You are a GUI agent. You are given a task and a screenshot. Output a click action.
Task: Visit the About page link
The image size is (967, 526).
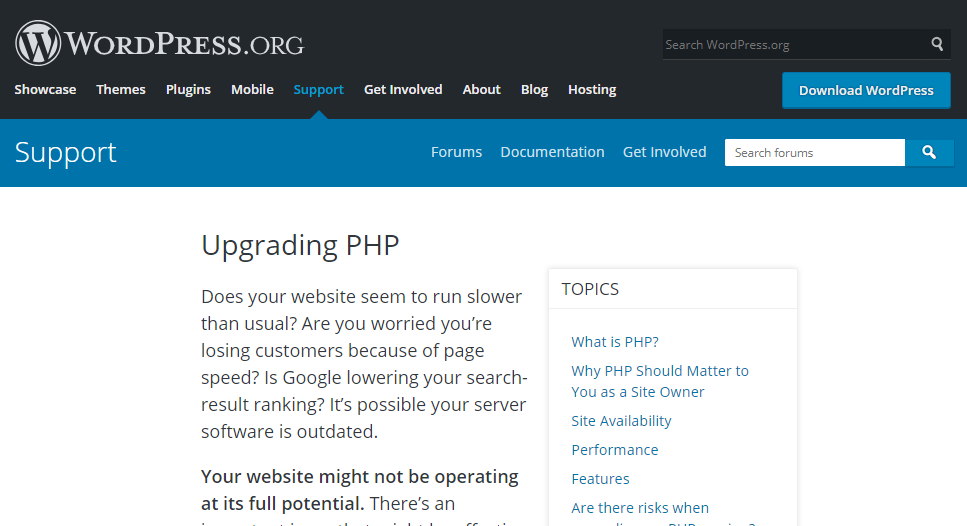click(x=482, y=89)
